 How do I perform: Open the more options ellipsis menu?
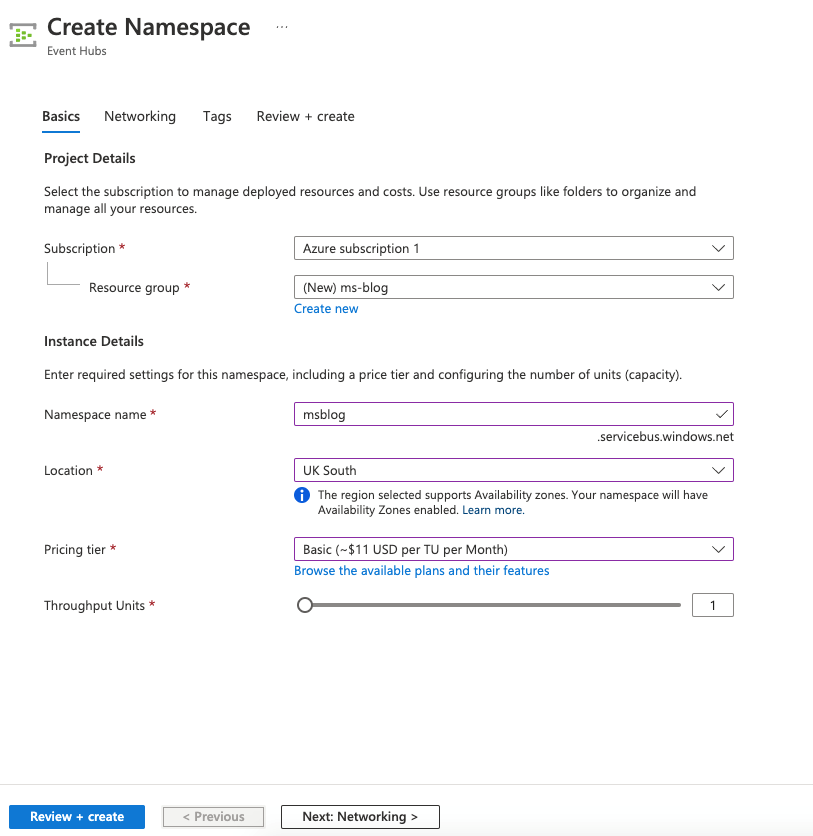pos(282,27)
